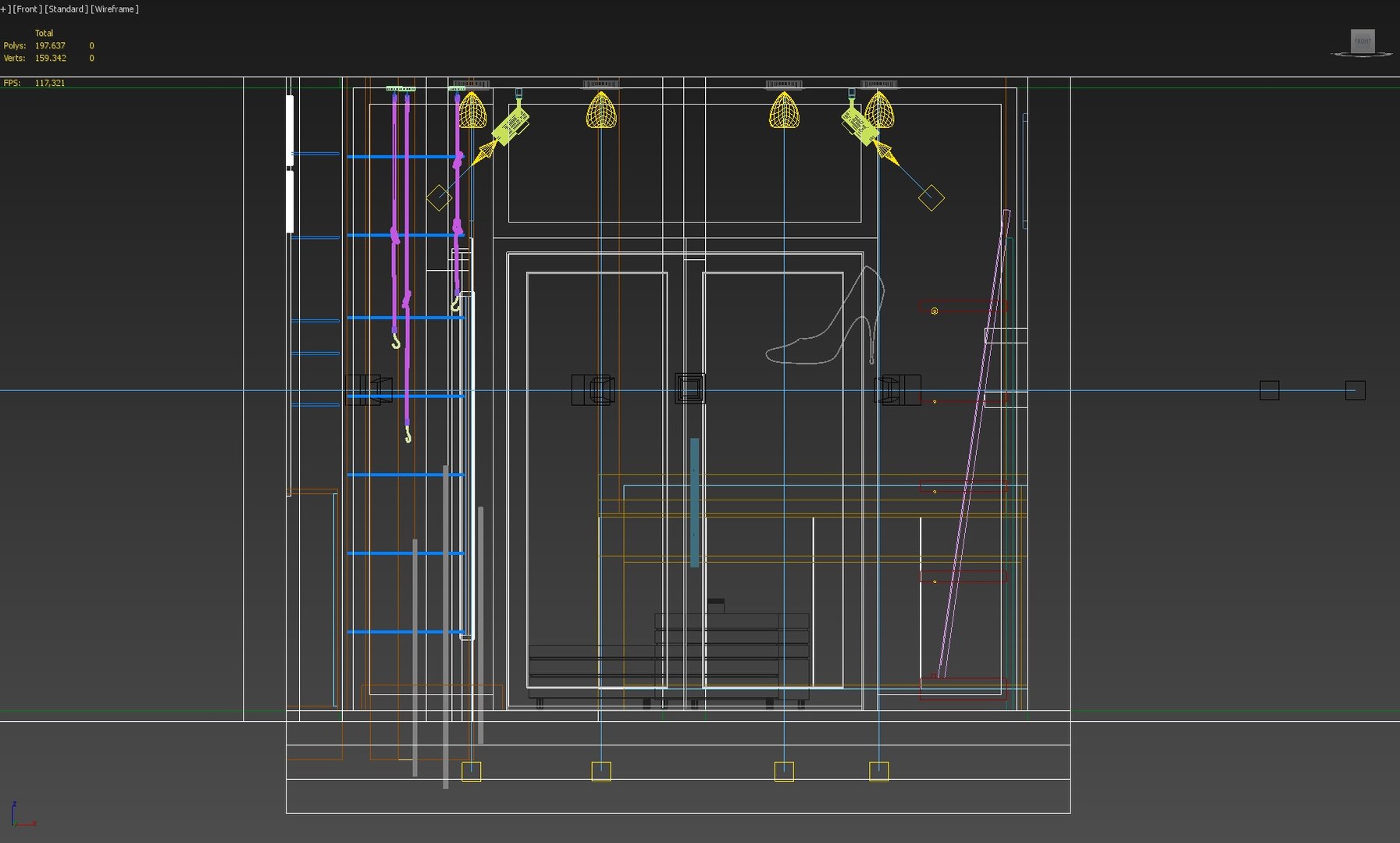Select the third pendant lamp from left
Screen dimensions: 1400x843
point(784,110)
